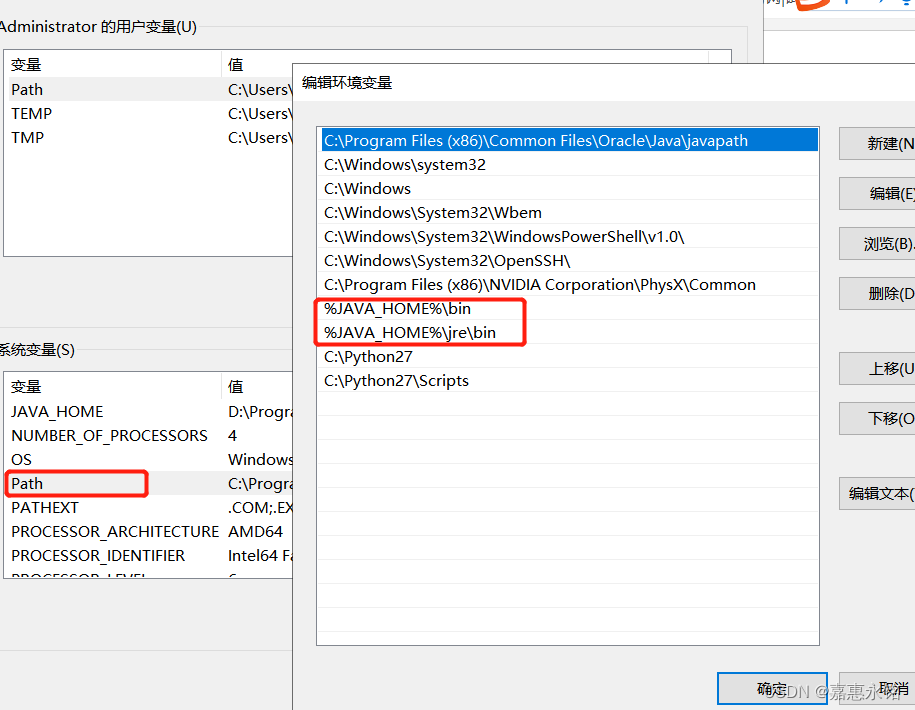Select the NVIDIA PhysX Common entry
The width and height of the screenshot is (915, 710).
click(x=569, y=285)
